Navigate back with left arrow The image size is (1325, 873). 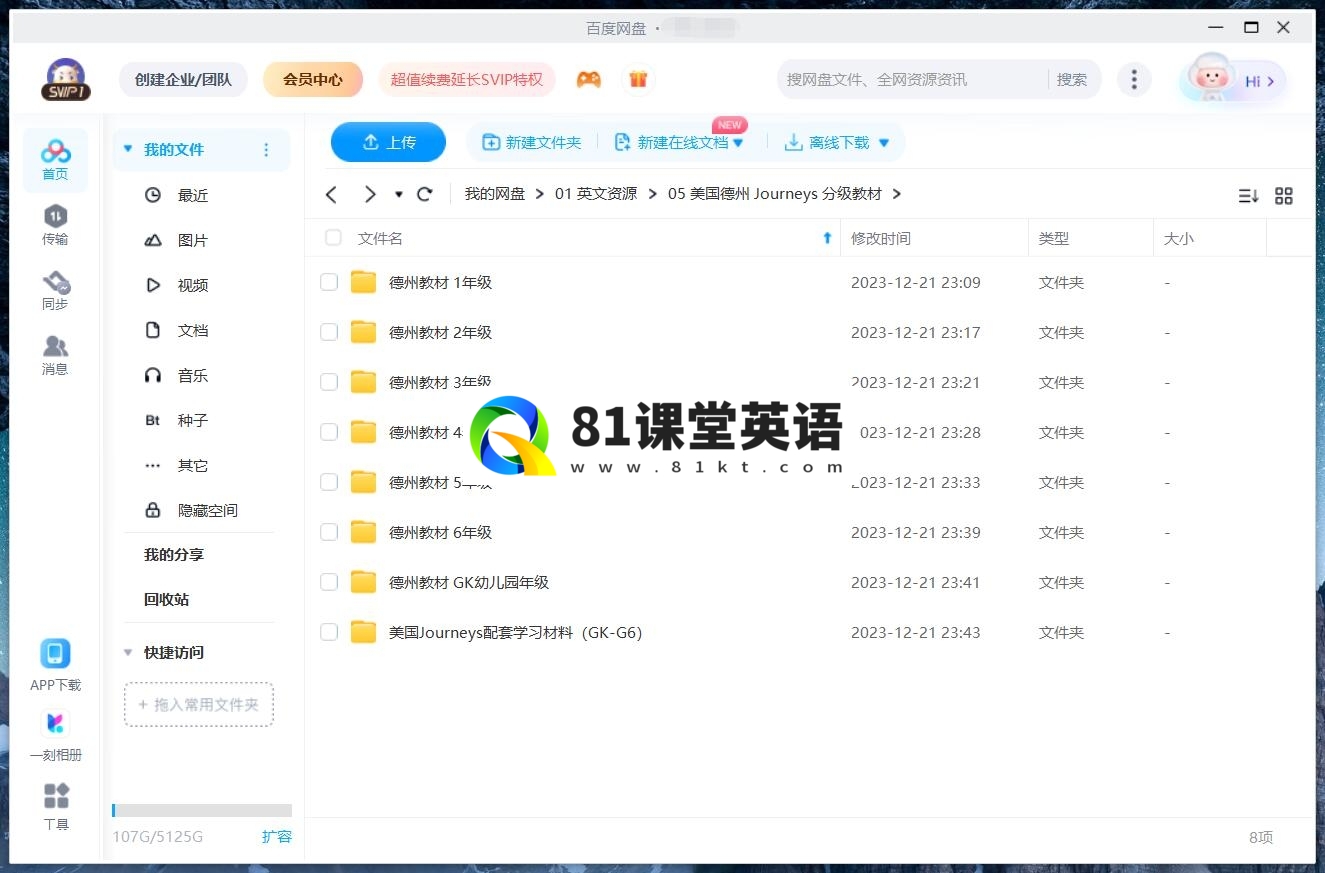(332, 194)
